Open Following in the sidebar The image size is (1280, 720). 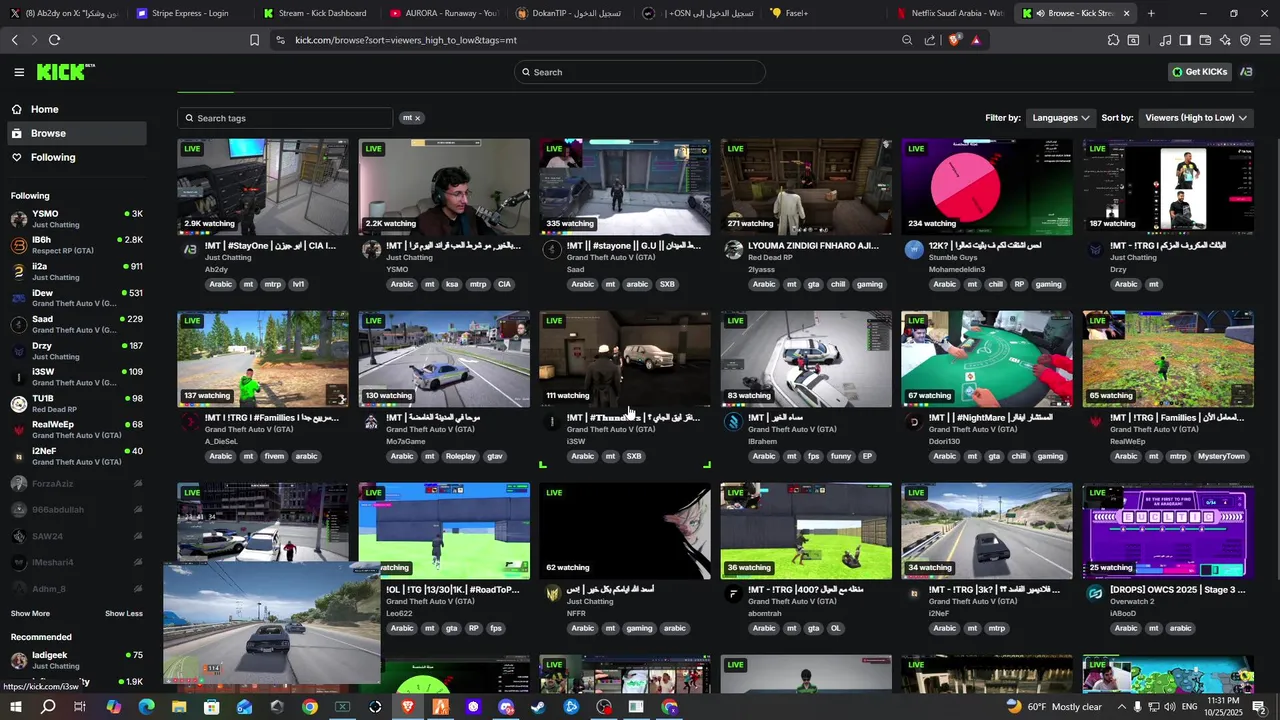click(76, 157)
